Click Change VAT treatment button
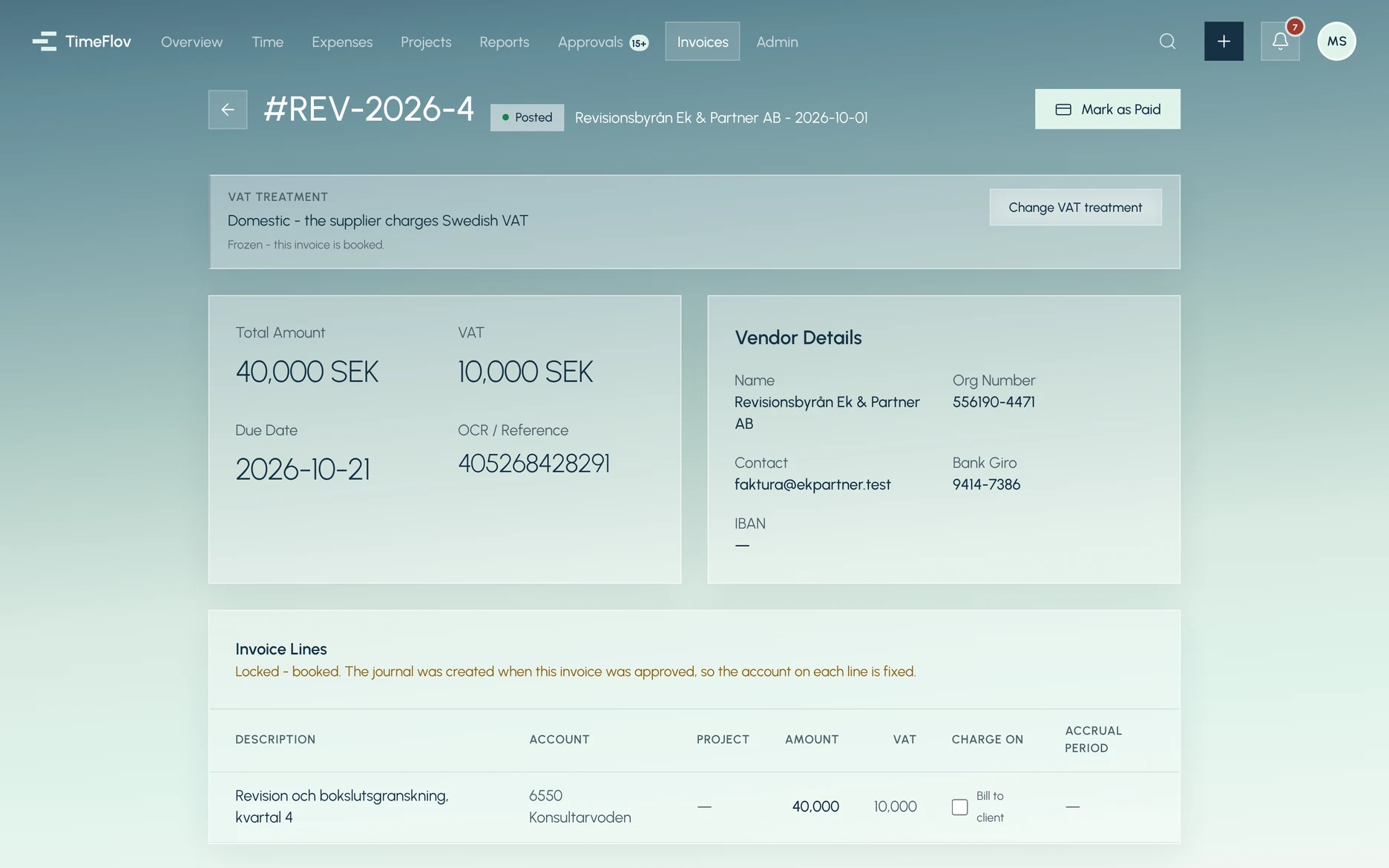Screen dimensions: 1389x868 pyautogui.click(x=1075, y=207)
